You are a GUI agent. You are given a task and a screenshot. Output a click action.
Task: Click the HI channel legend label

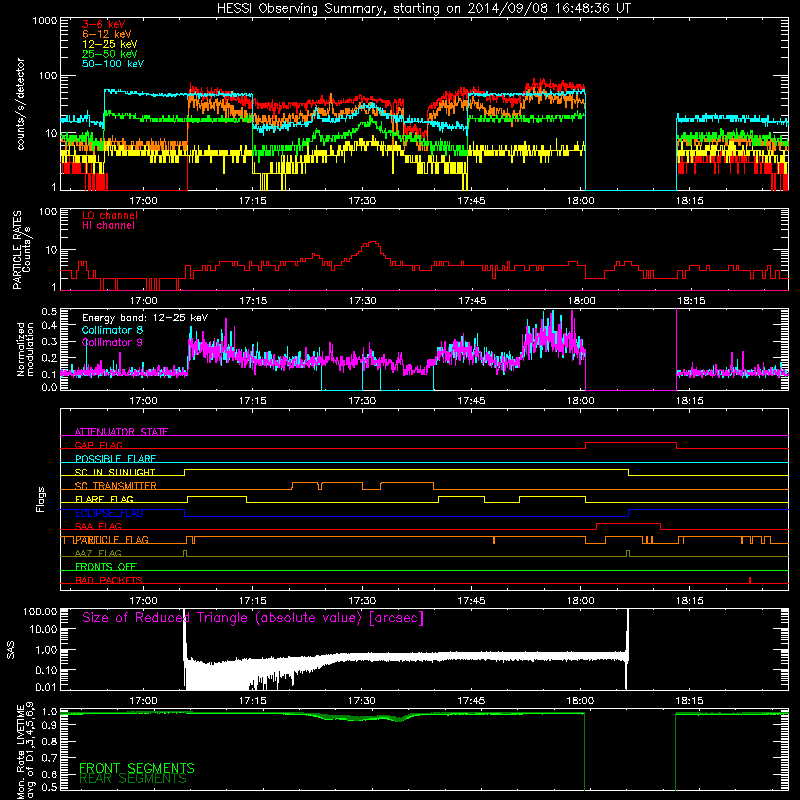click(x=108, y=226)
